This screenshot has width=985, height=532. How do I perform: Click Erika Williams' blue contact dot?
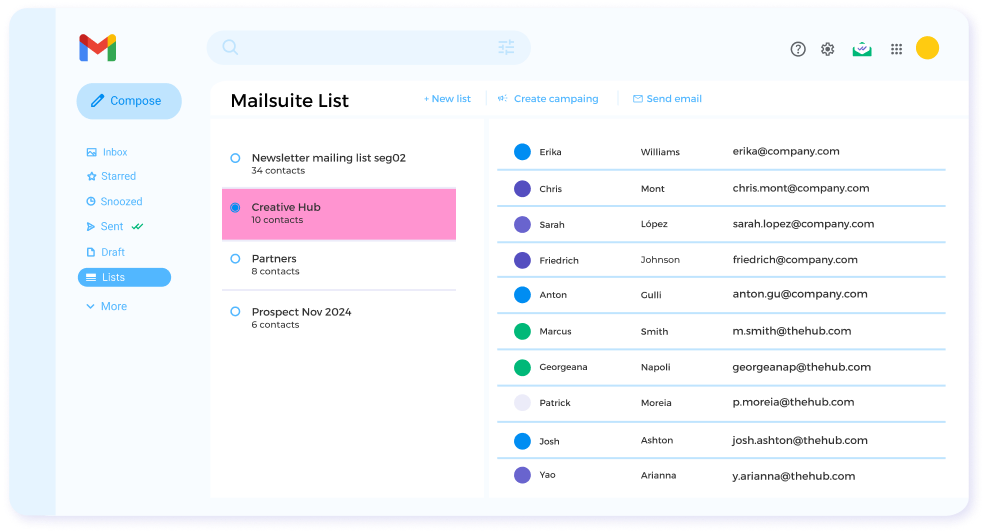tap(522, 152)
